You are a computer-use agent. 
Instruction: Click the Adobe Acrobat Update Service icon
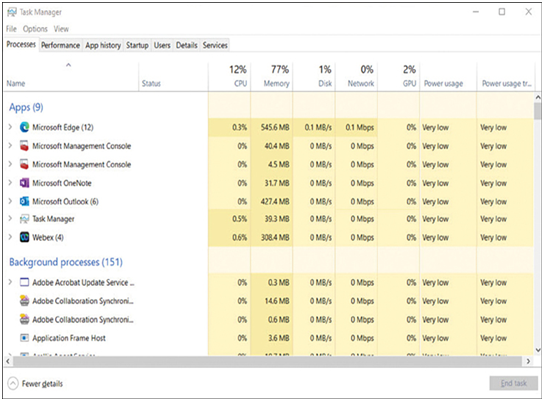[24, 282]
